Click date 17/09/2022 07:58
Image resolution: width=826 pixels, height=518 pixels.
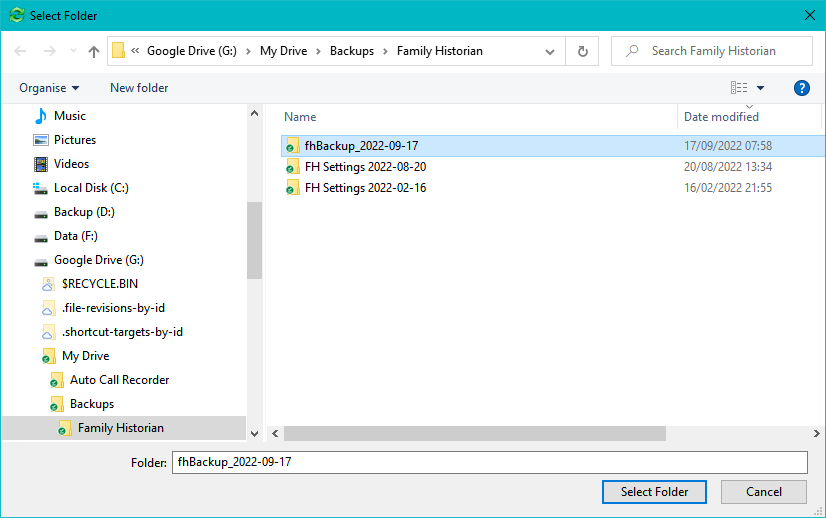727,146
